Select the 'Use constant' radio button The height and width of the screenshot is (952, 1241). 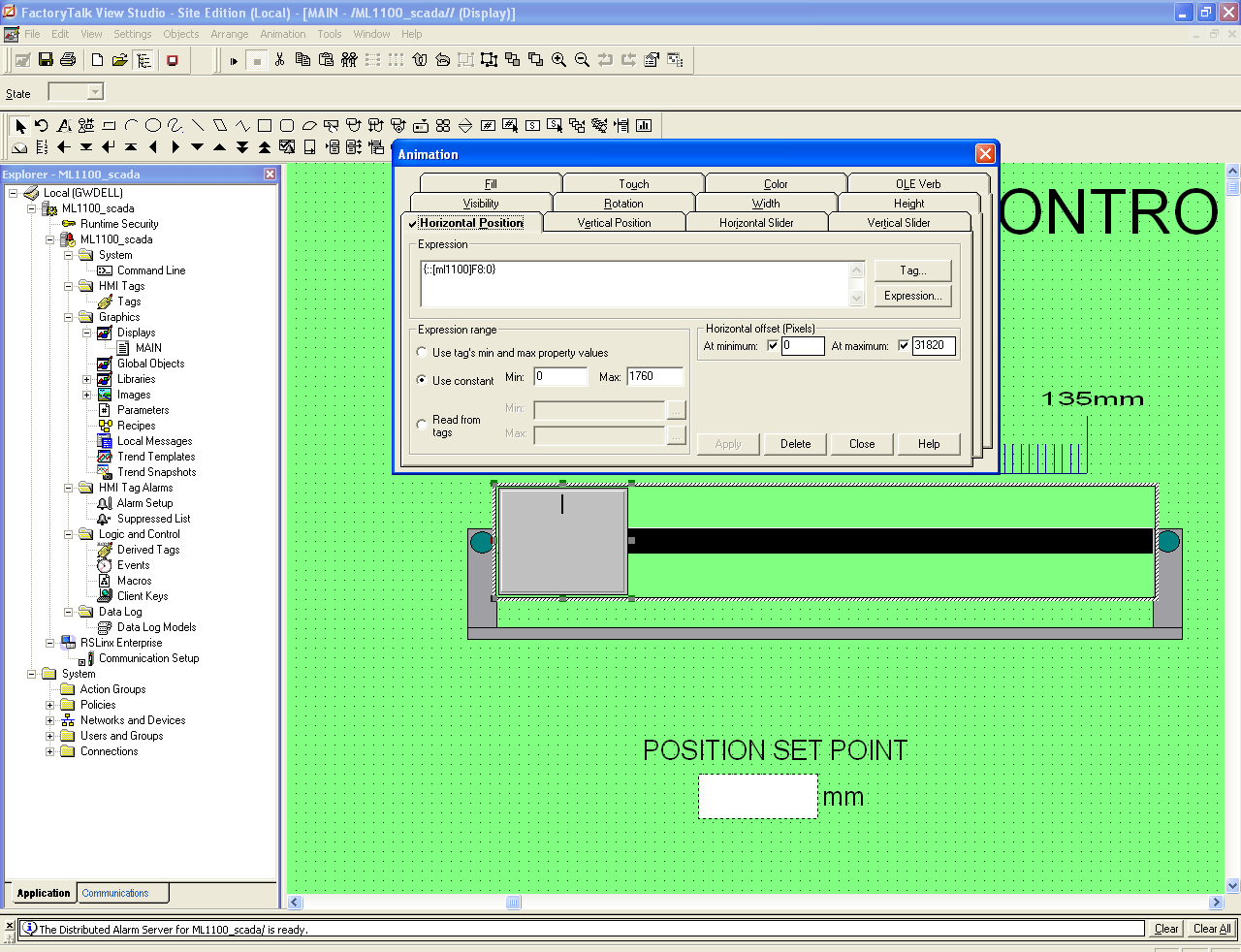coord(422,380)
